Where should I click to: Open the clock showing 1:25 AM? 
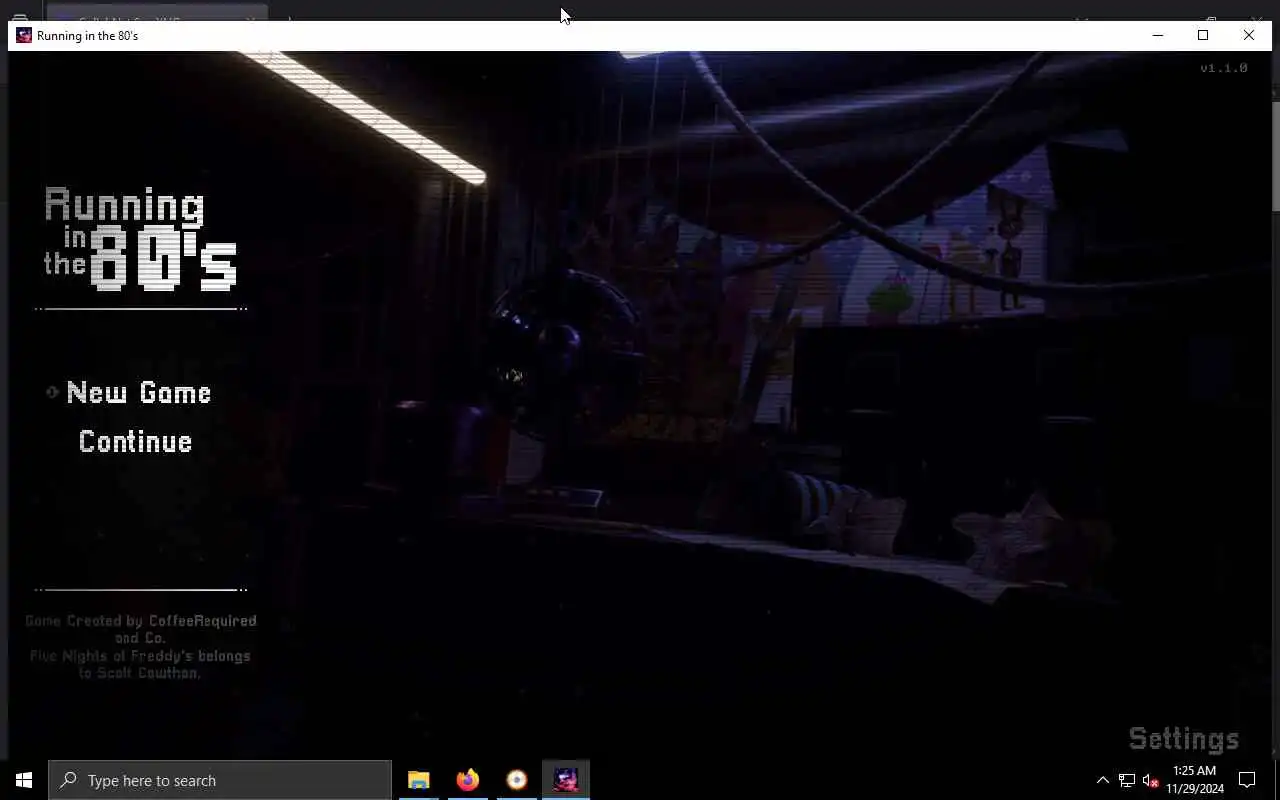(1195, 780)
